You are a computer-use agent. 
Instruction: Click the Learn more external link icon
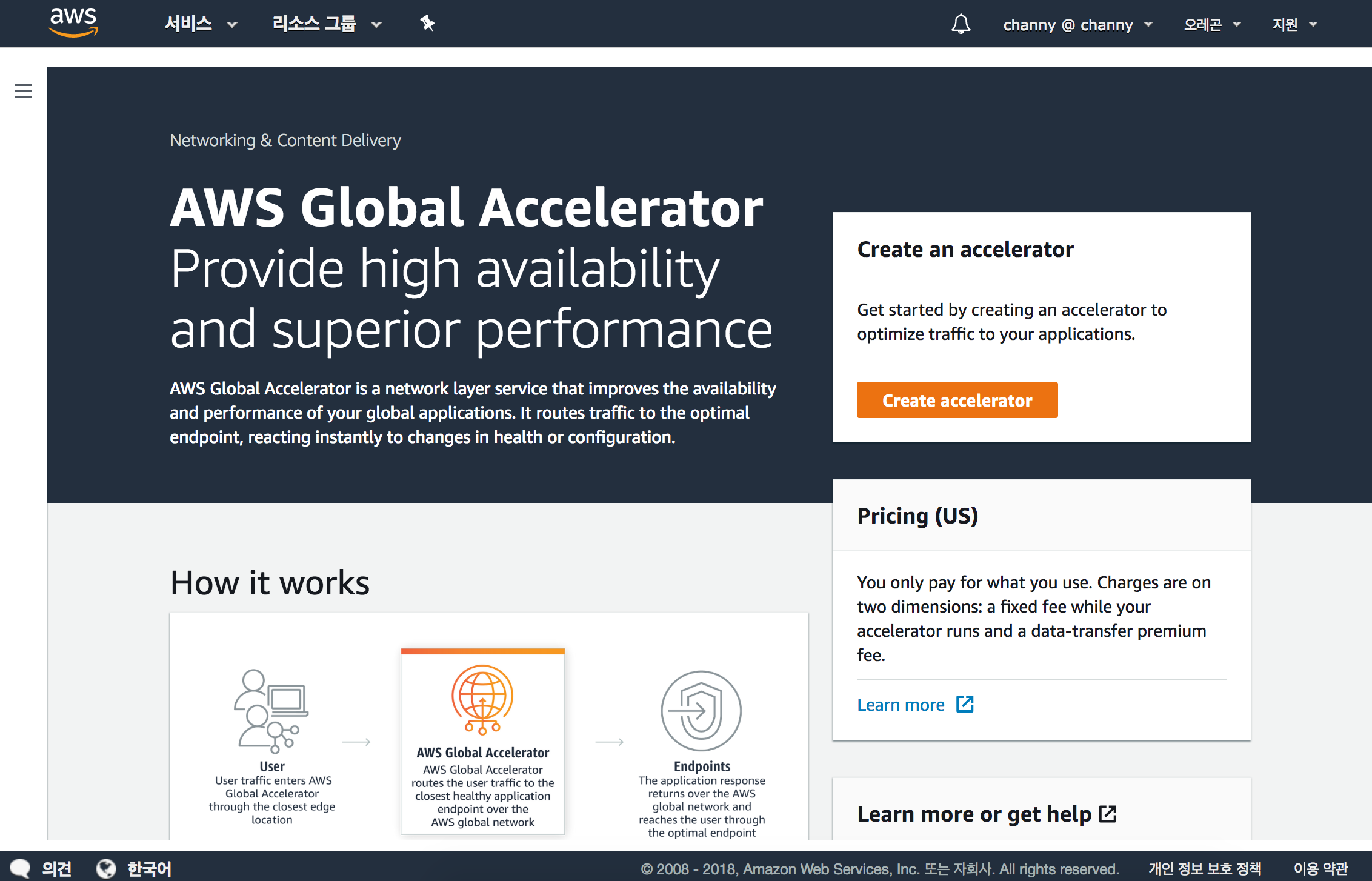pyautogui.click(x=965, y=704)
